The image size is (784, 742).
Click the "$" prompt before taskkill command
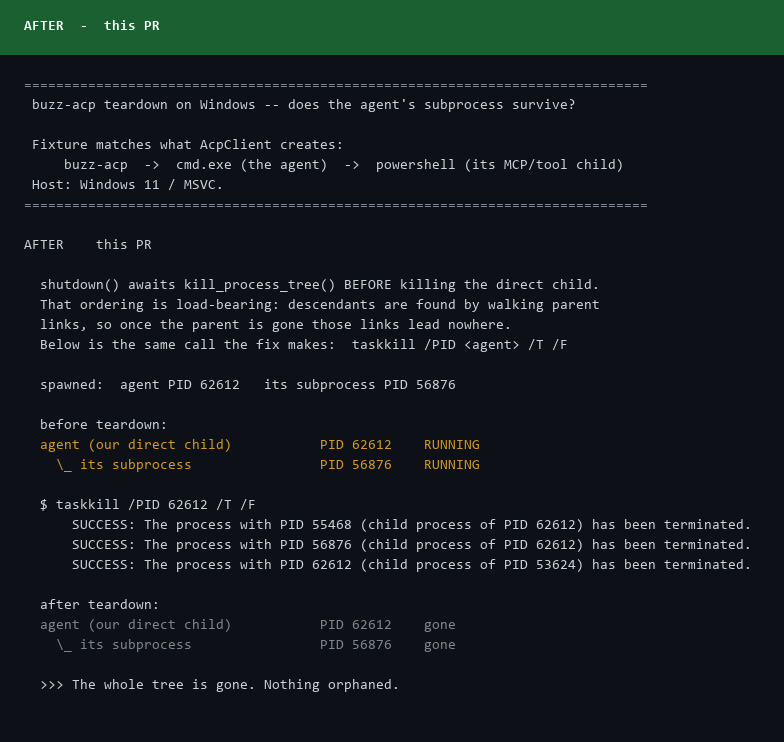[44, 504]
